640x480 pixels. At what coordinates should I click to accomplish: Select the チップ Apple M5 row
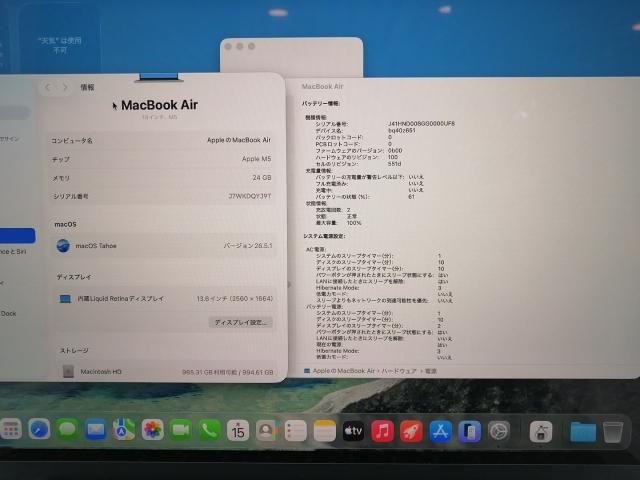(x=162, y=159)
